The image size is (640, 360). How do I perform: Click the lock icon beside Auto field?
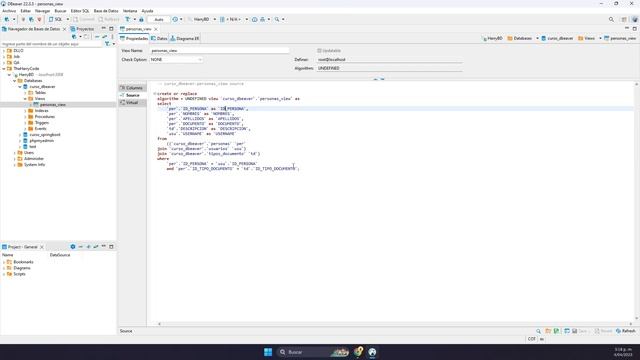[141, 19]
